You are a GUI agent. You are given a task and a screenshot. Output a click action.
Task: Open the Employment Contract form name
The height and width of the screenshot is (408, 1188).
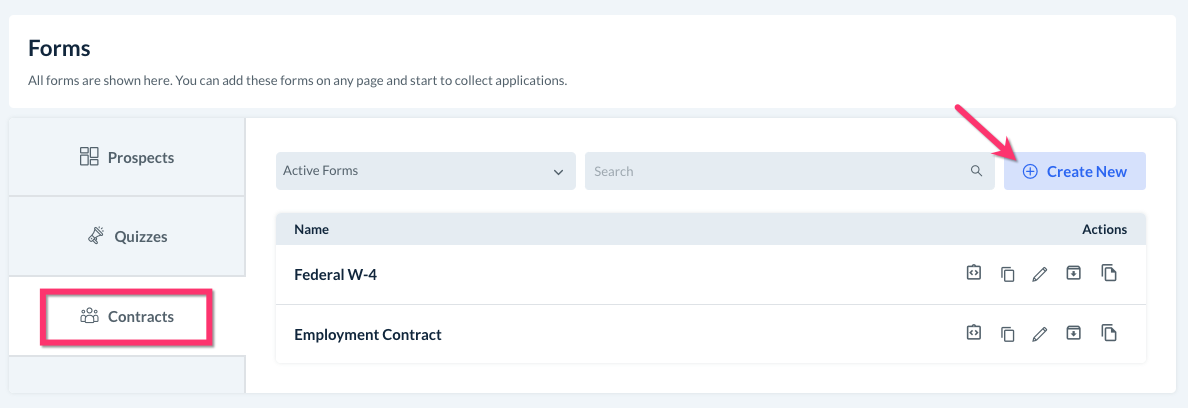[367, 334]
